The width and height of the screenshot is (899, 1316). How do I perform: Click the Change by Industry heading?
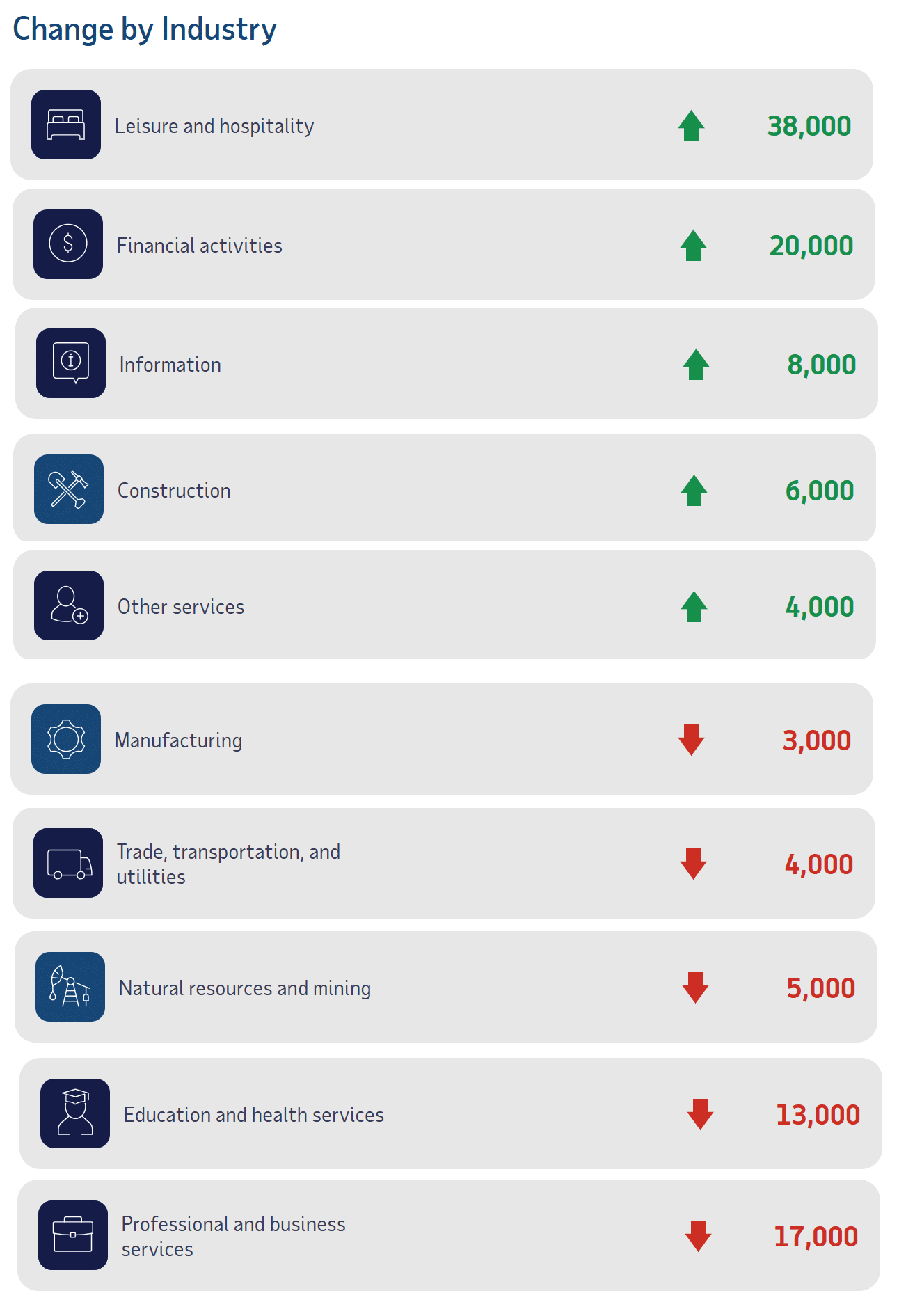pyautogui.click(x=145, y=29)
